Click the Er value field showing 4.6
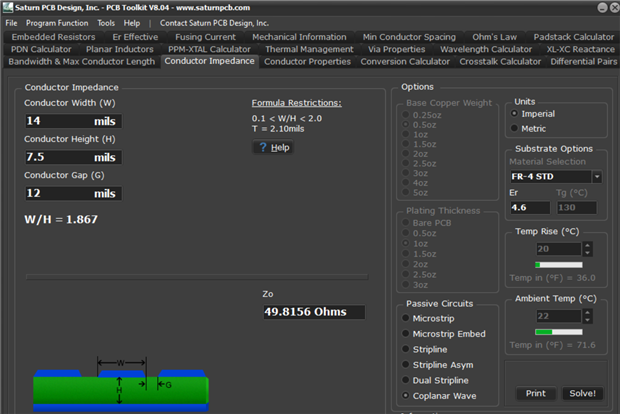 coord(530,207)
